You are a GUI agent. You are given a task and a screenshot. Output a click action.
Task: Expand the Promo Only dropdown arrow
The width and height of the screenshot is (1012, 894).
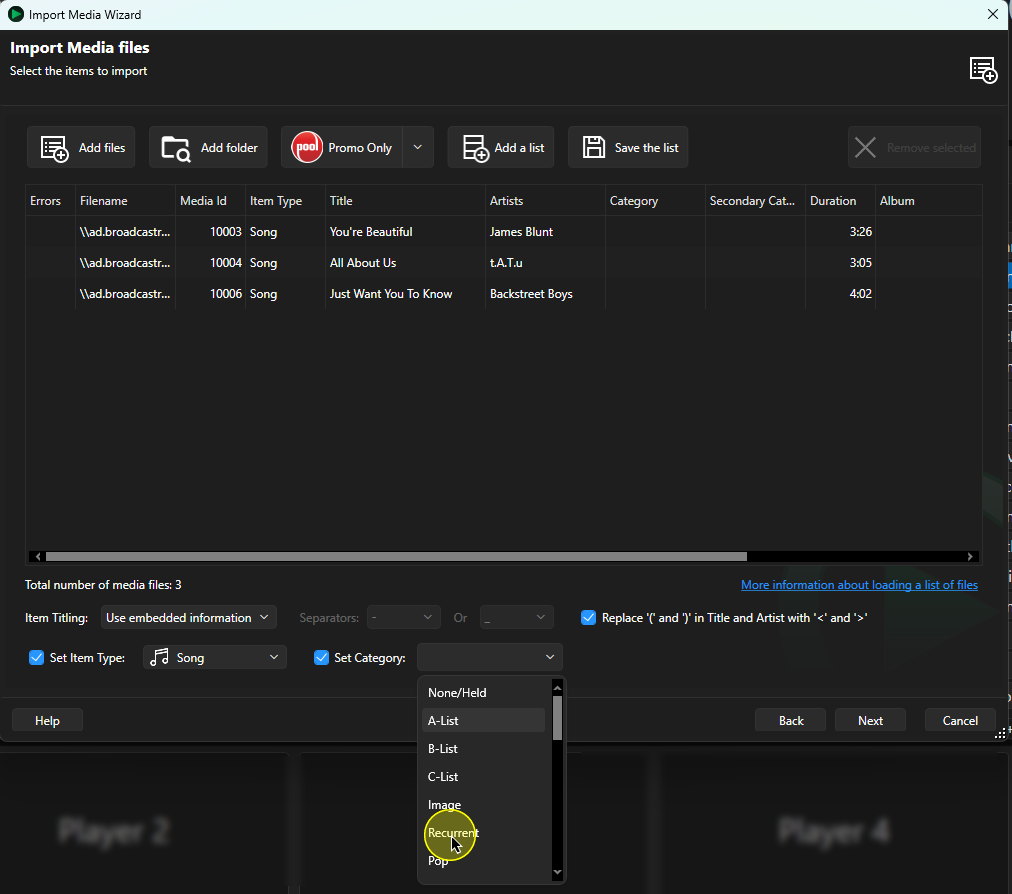pyautogui.click(x=418, y=147)
